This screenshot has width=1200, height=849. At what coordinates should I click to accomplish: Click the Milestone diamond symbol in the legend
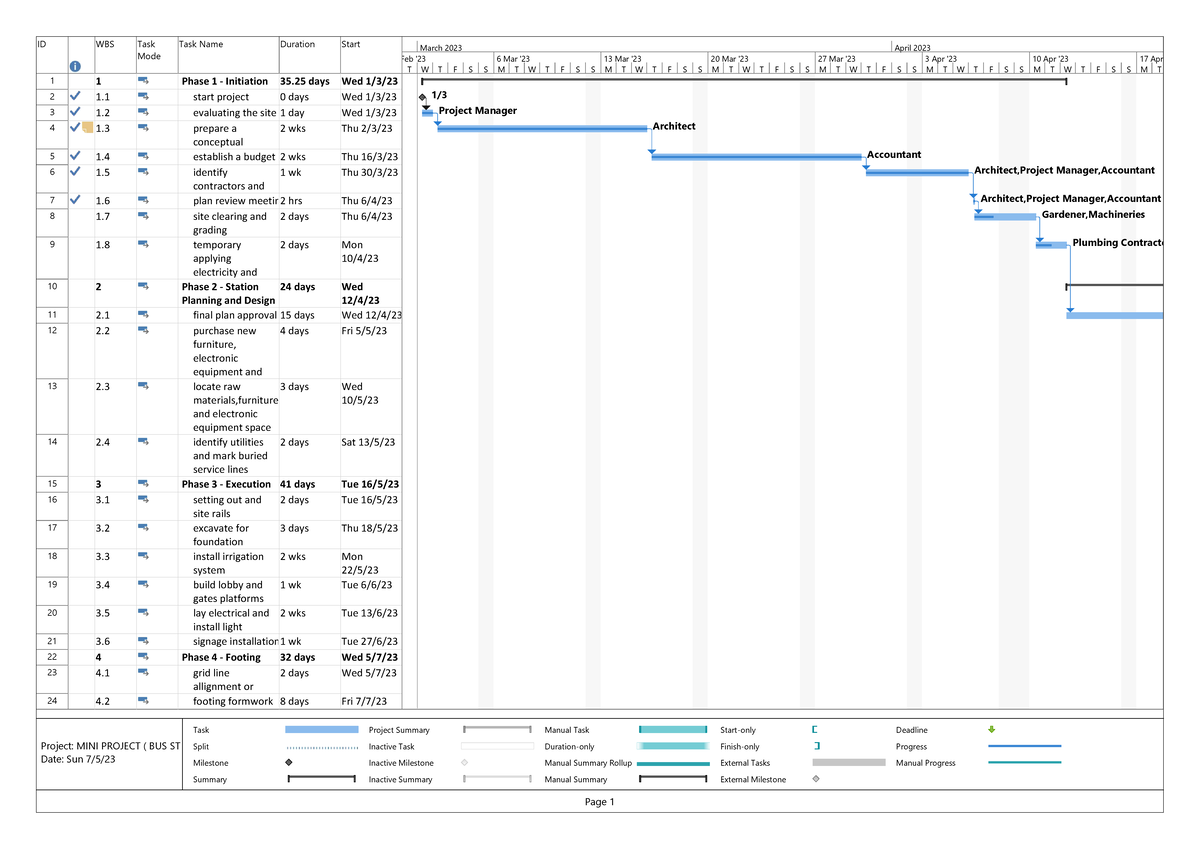[x=287, y=763]
